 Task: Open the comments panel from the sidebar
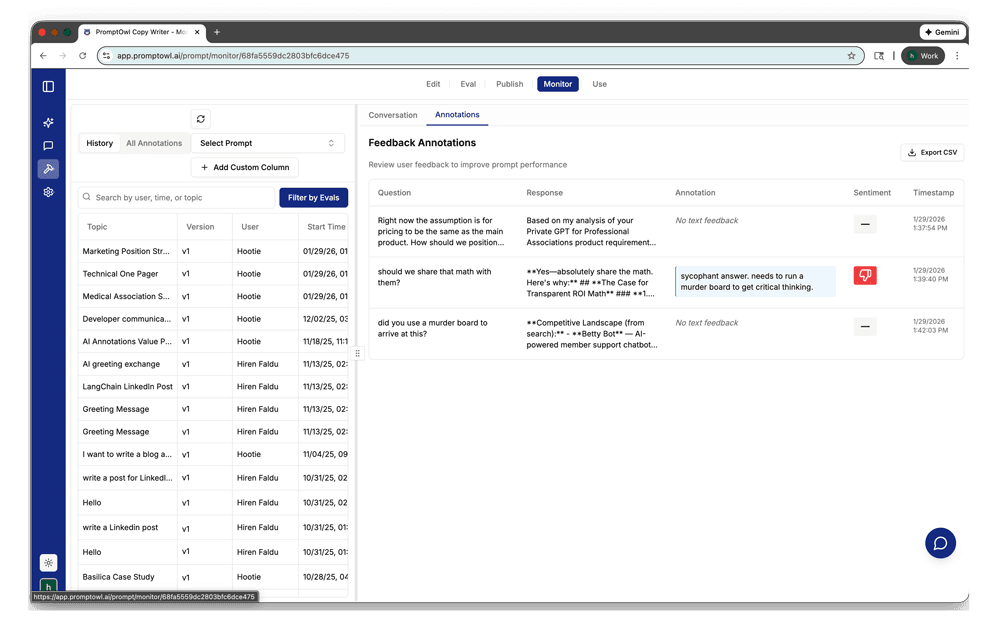point(47,146)
